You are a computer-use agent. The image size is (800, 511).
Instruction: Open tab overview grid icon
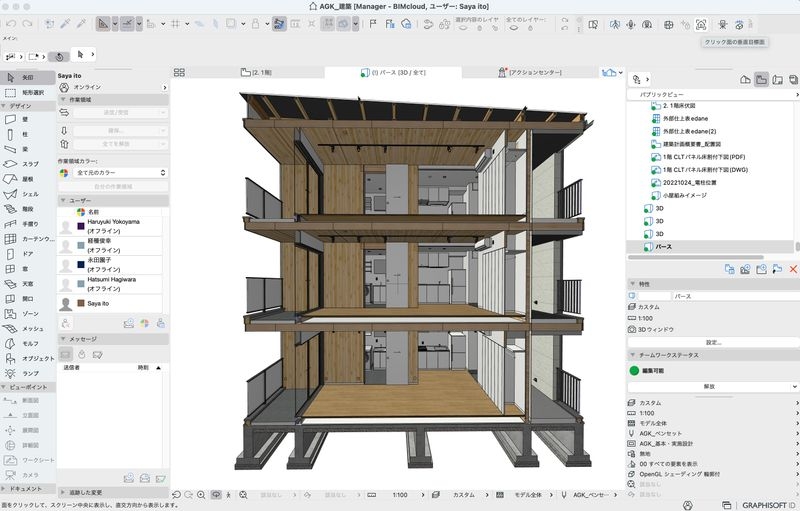tap(179, 72)
